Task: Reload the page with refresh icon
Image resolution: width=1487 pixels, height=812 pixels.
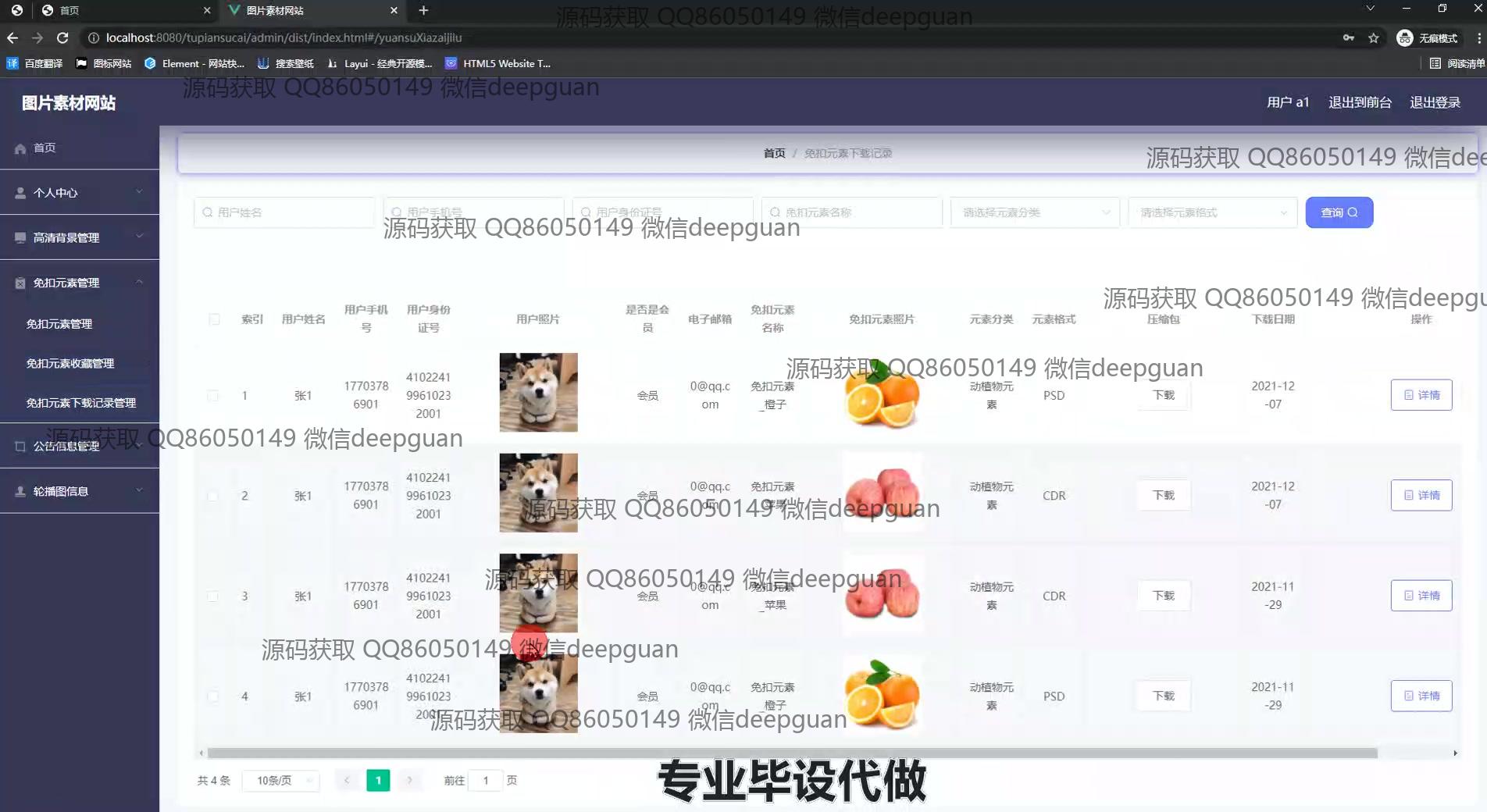Action: [x=62, y=37]
